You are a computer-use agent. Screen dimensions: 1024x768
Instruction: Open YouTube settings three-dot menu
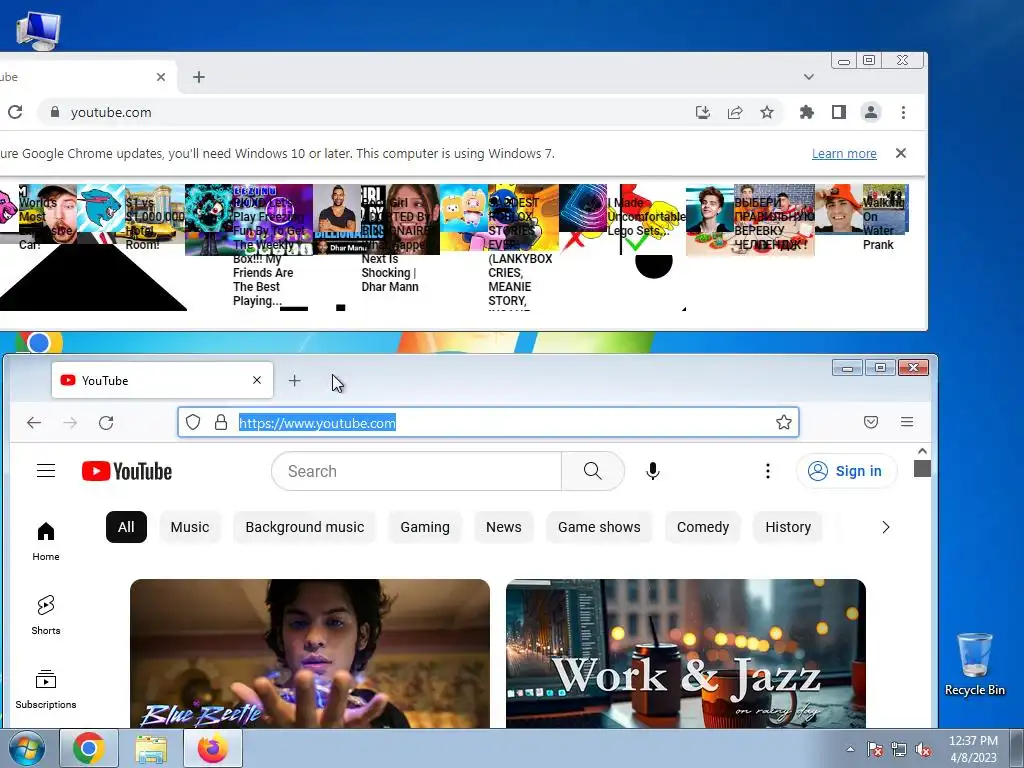click(x=767, y=471)
